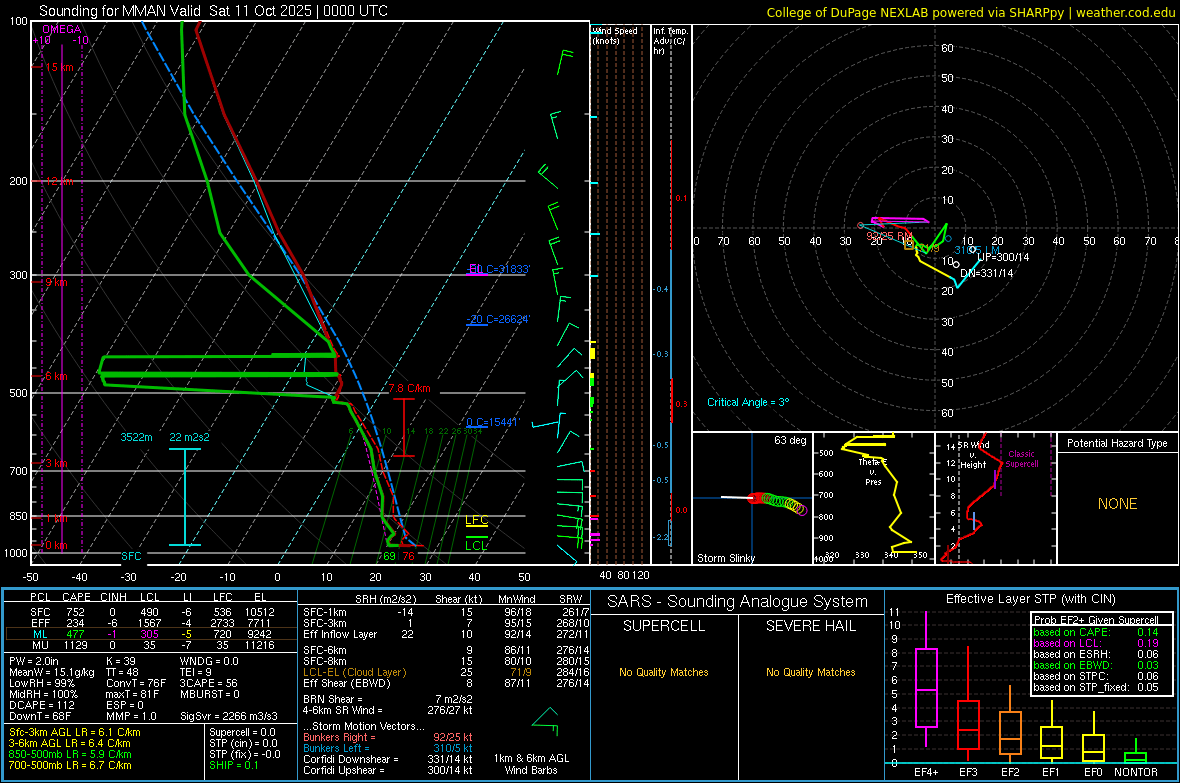Click the '9 km' height marker
Image resolution: width=1180 pixels, height=783 pixels.
click(x=56, y=282)
